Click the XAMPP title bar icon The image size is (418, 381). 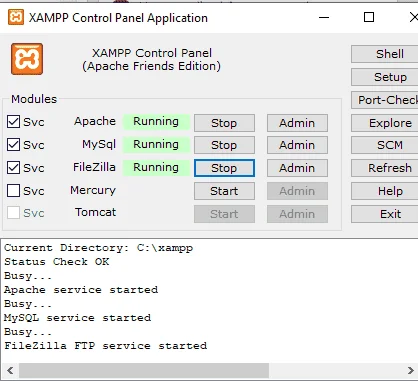click(16, 17)
